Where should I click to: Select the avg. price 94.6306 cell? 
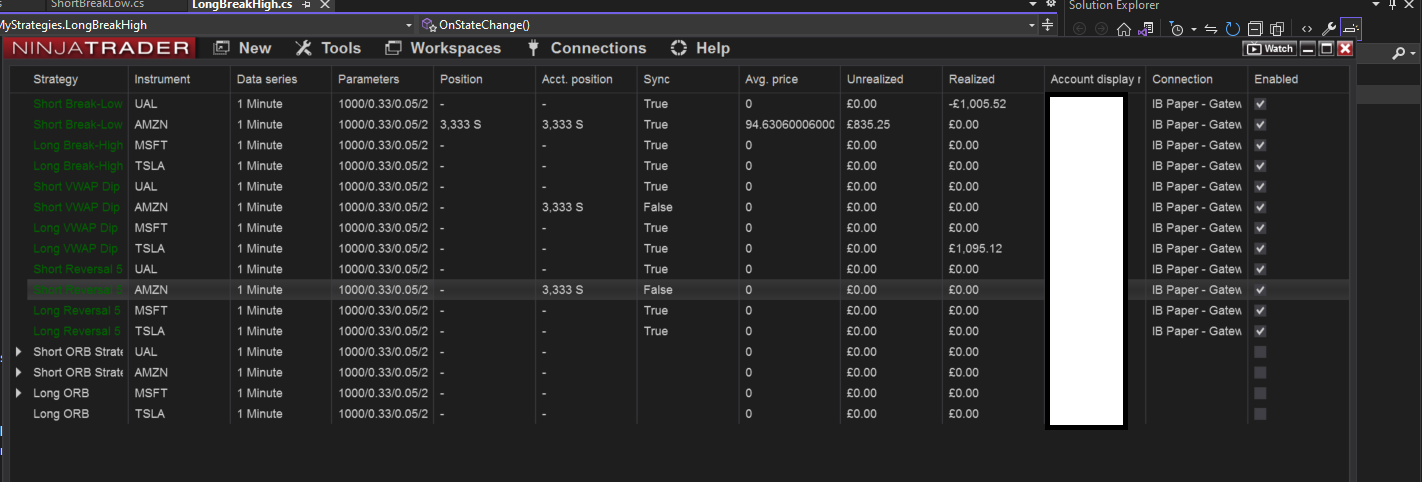click(789, 125)
